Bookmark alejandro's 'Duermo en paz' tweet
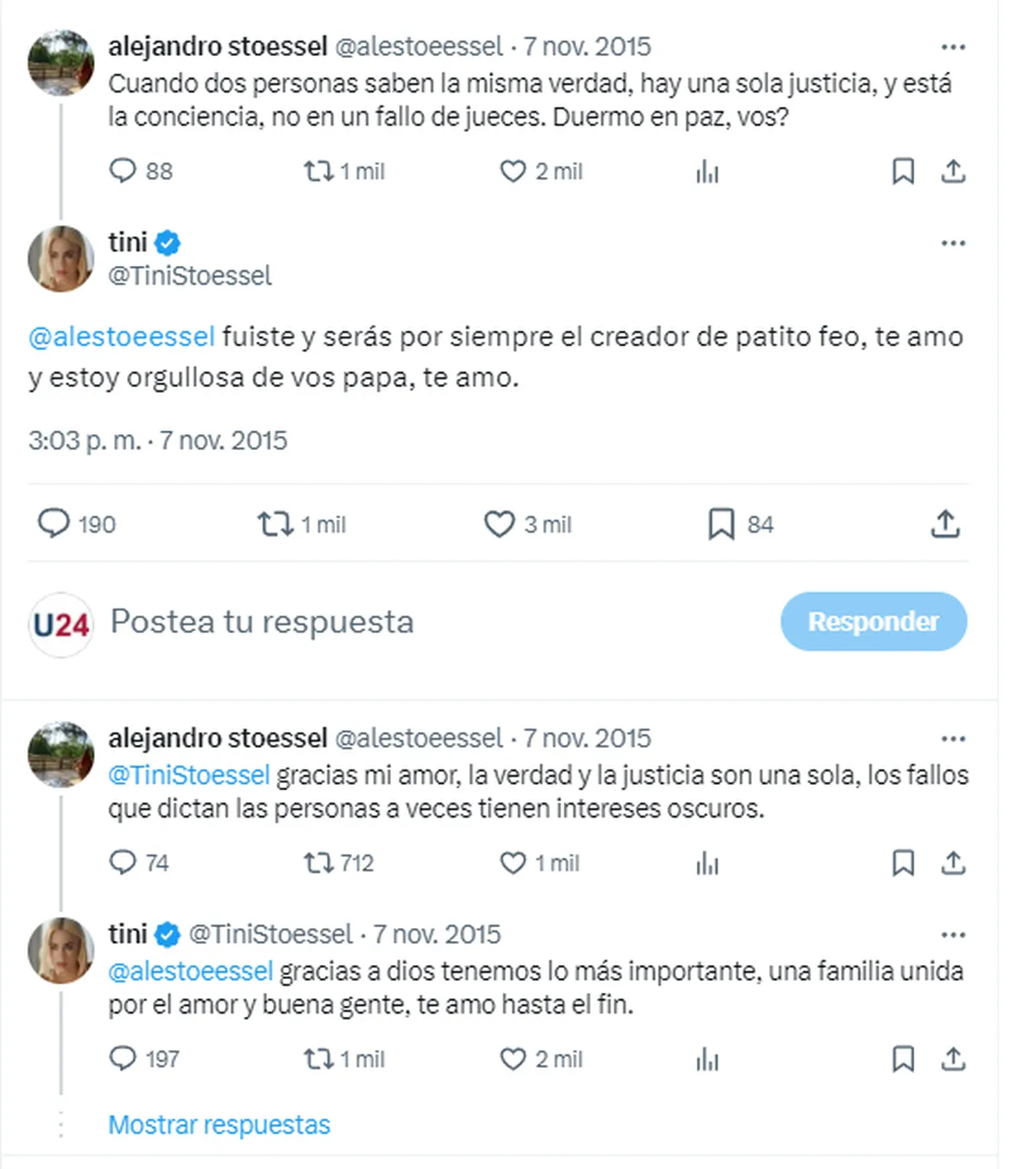The height and width of the screenshot is (1169, 1036). 903,171
